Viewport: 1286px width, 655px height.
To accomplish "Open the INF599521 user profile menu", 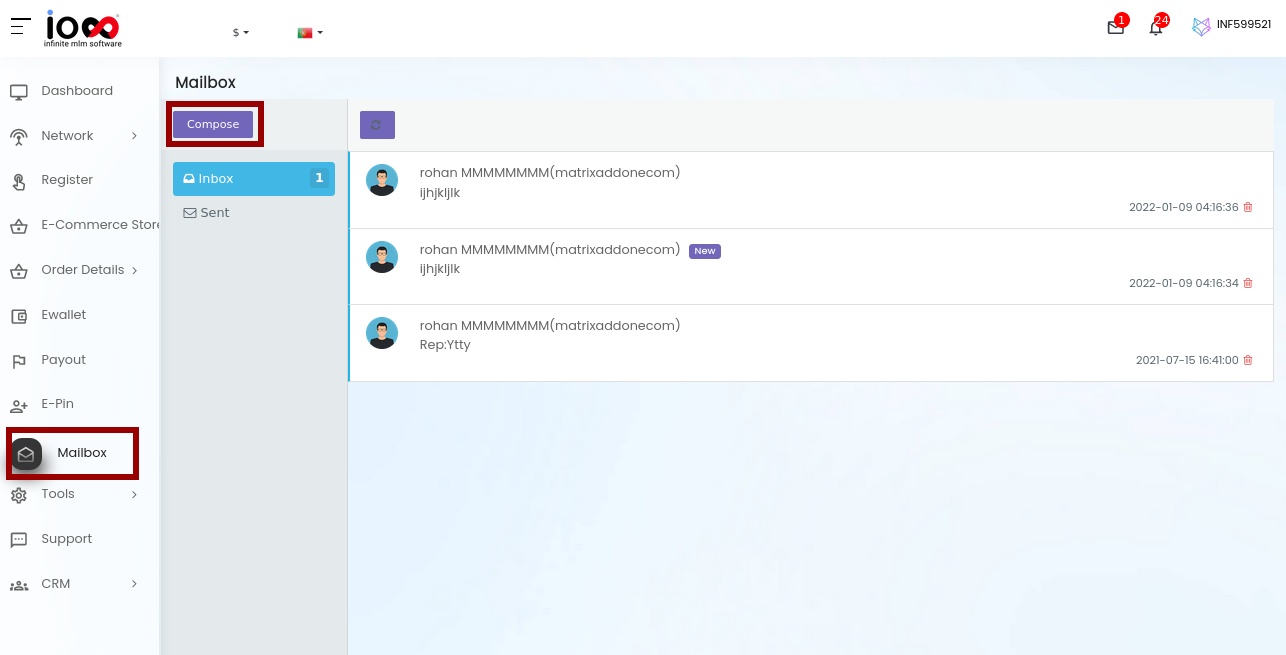I will coord(1243,25).
